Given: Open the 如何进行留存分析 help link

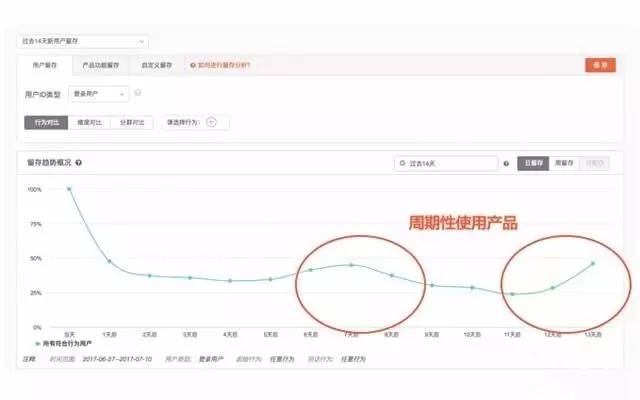Looking at the screenshot, I should pyautogui.click(x=220, y=65).
